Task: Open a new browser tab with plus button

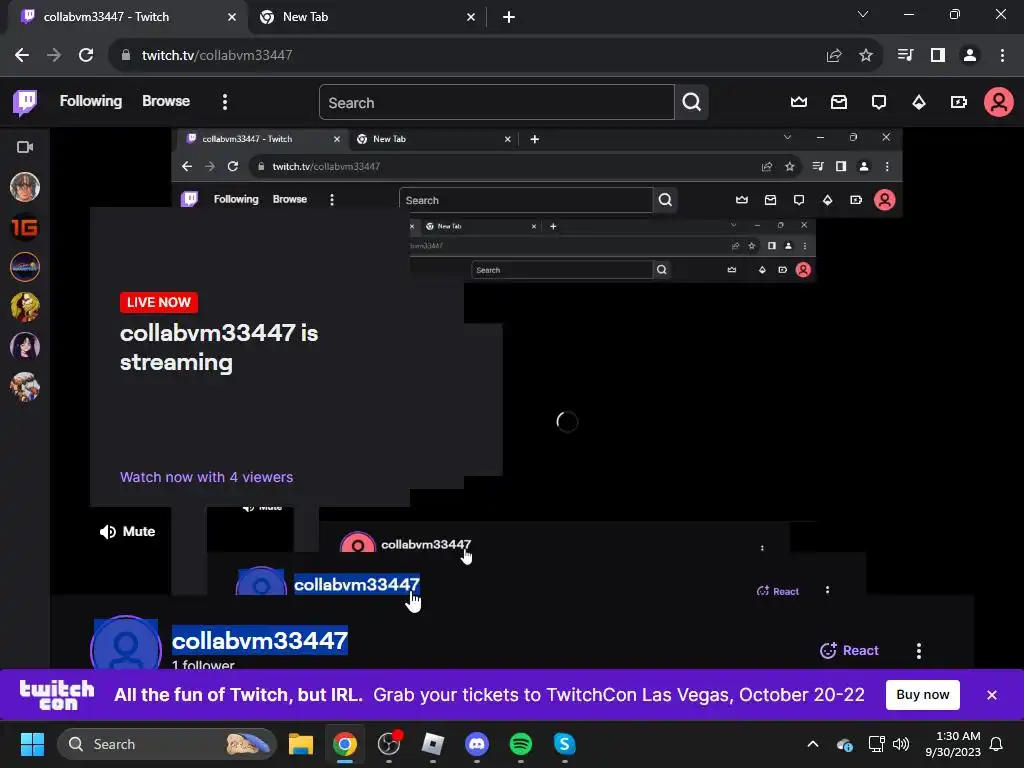Action: [x=509, y=17]
